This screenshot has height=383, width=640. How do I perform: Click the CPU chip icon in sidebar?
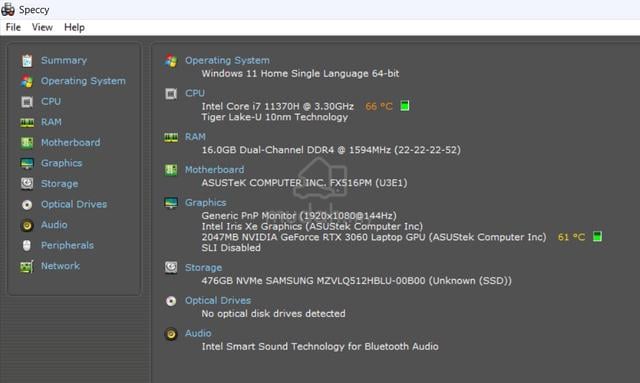pyautogui.click(x=27, y=102)
